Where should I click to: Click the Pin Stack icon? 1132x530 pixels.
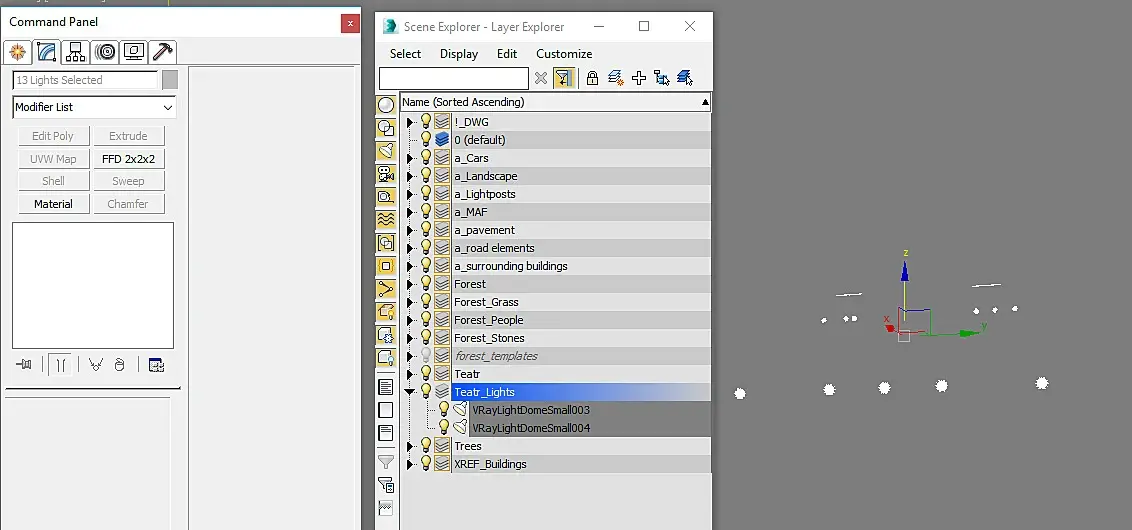pos(24,365)
